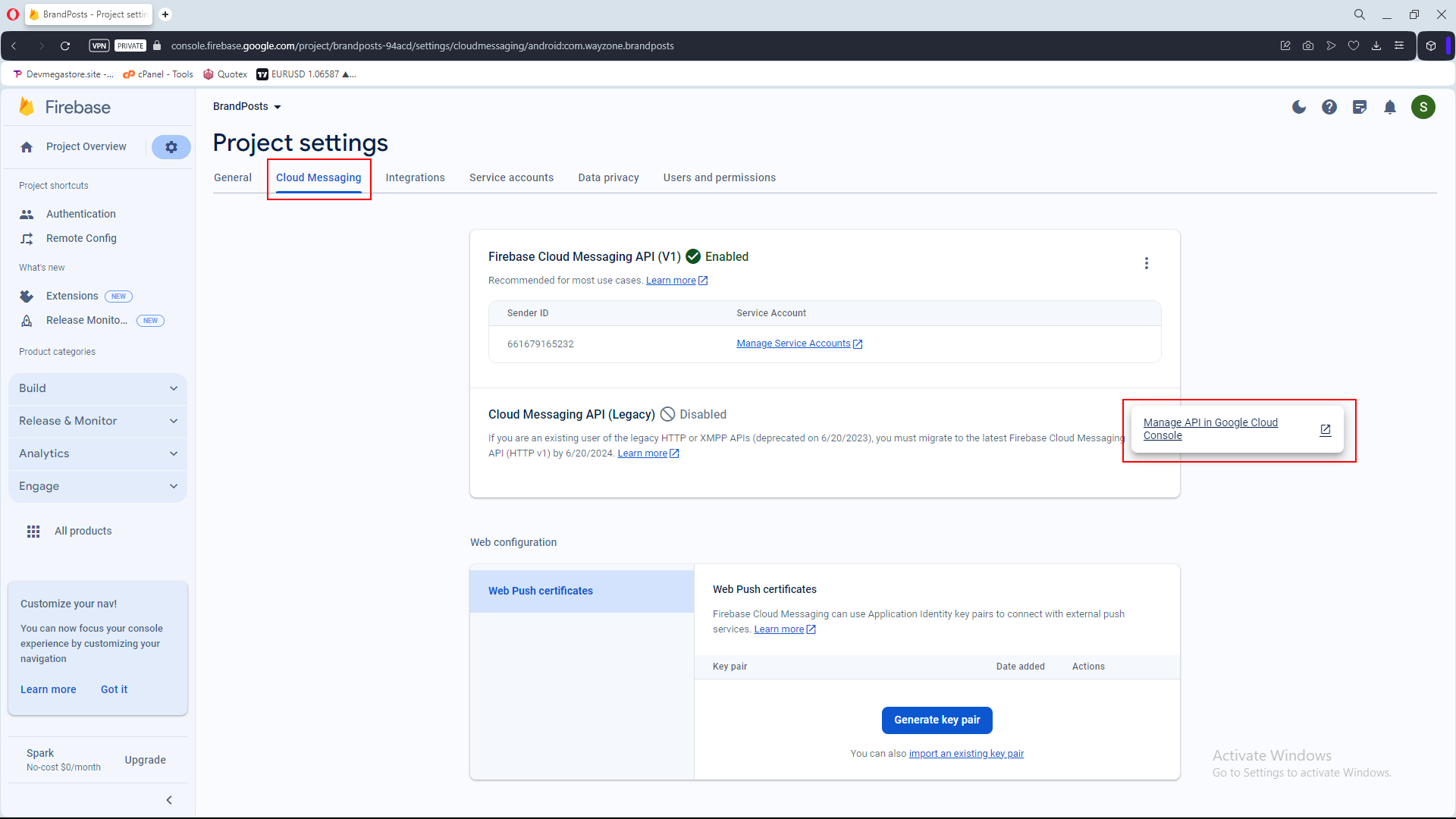Click Generate key pair button
The image size is (1456, 819).
(x=937, y=720)
